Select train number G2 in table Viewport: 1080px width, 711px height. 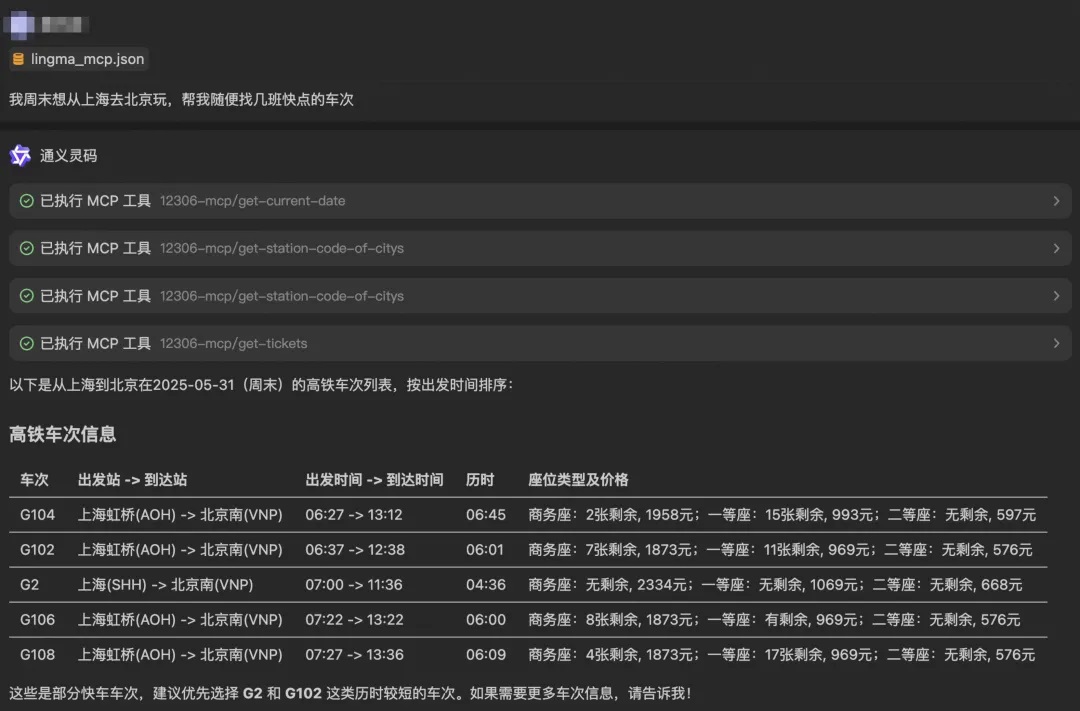(x=30, y=585)
